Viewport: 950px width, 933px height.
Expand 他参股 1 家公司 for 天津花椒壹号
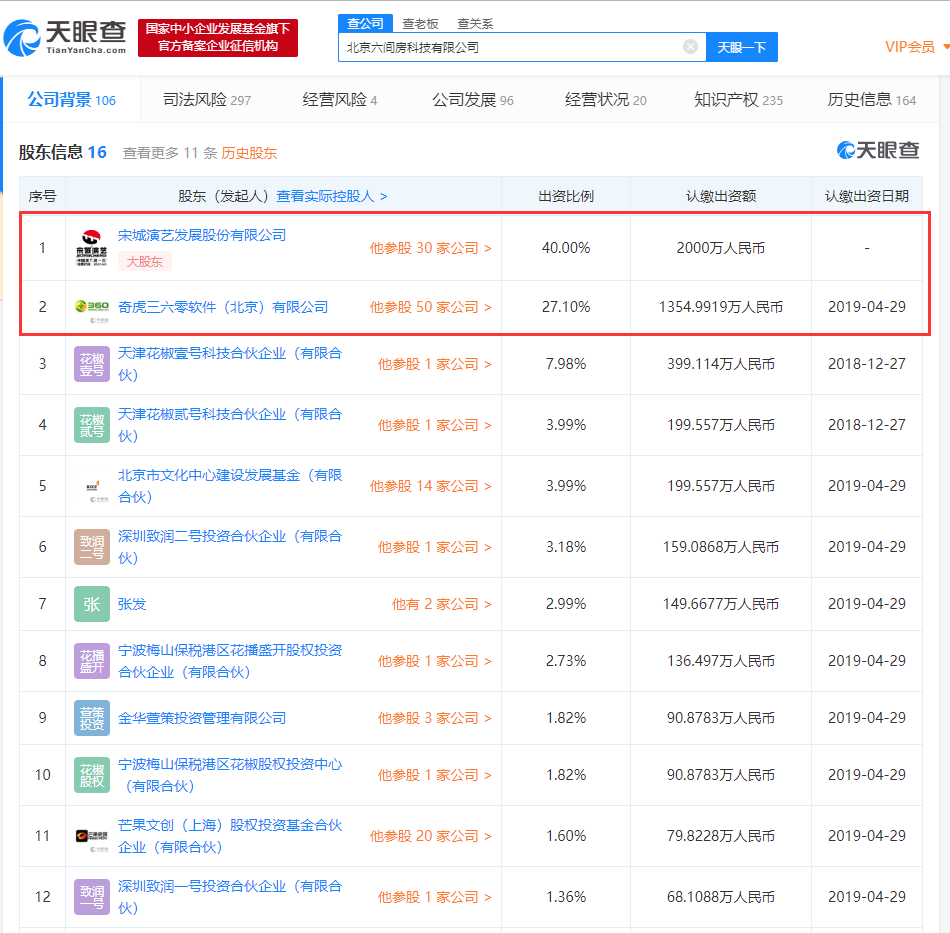434,364
